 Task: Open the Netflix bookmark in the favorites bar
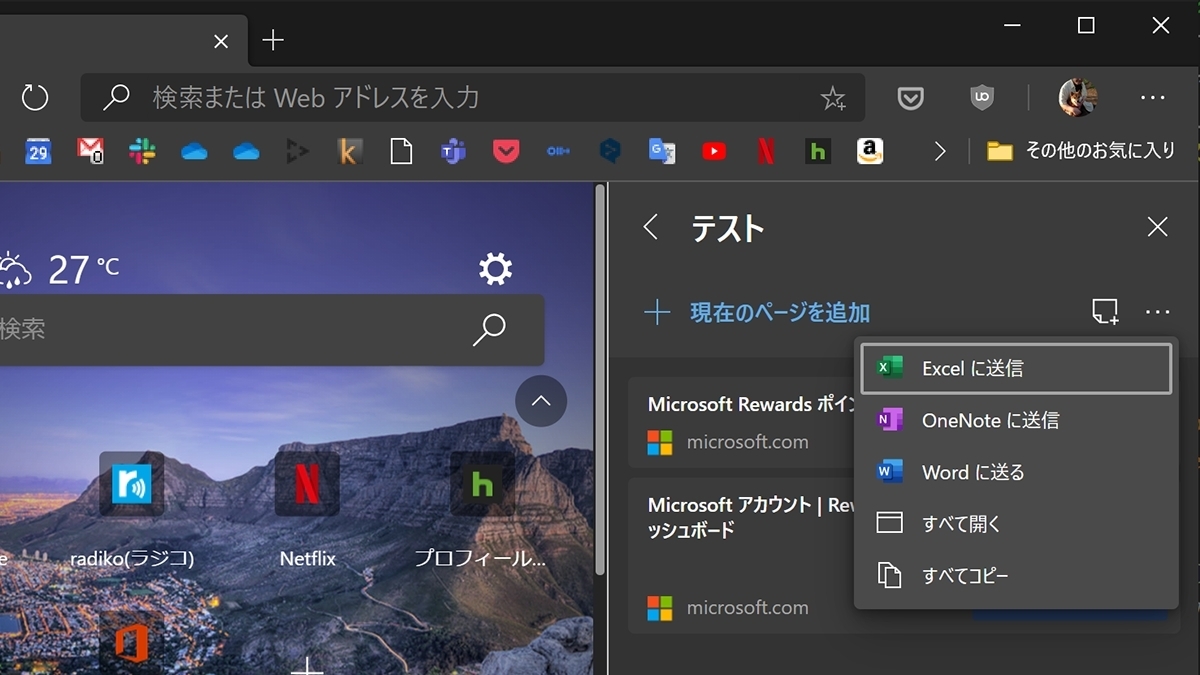(766, 151)
